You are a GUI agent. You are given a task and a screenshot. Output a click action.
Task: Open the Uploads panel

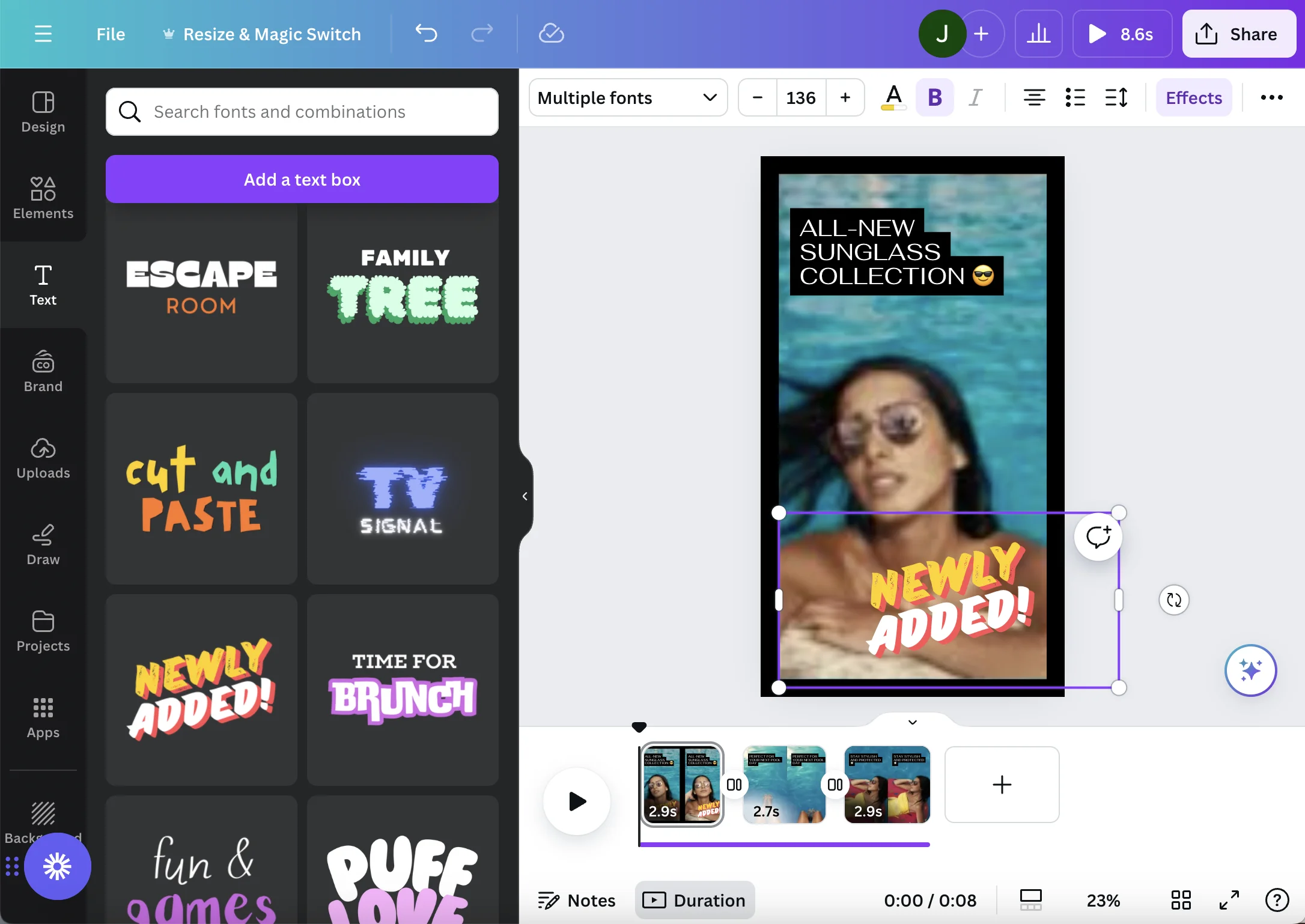43,458
